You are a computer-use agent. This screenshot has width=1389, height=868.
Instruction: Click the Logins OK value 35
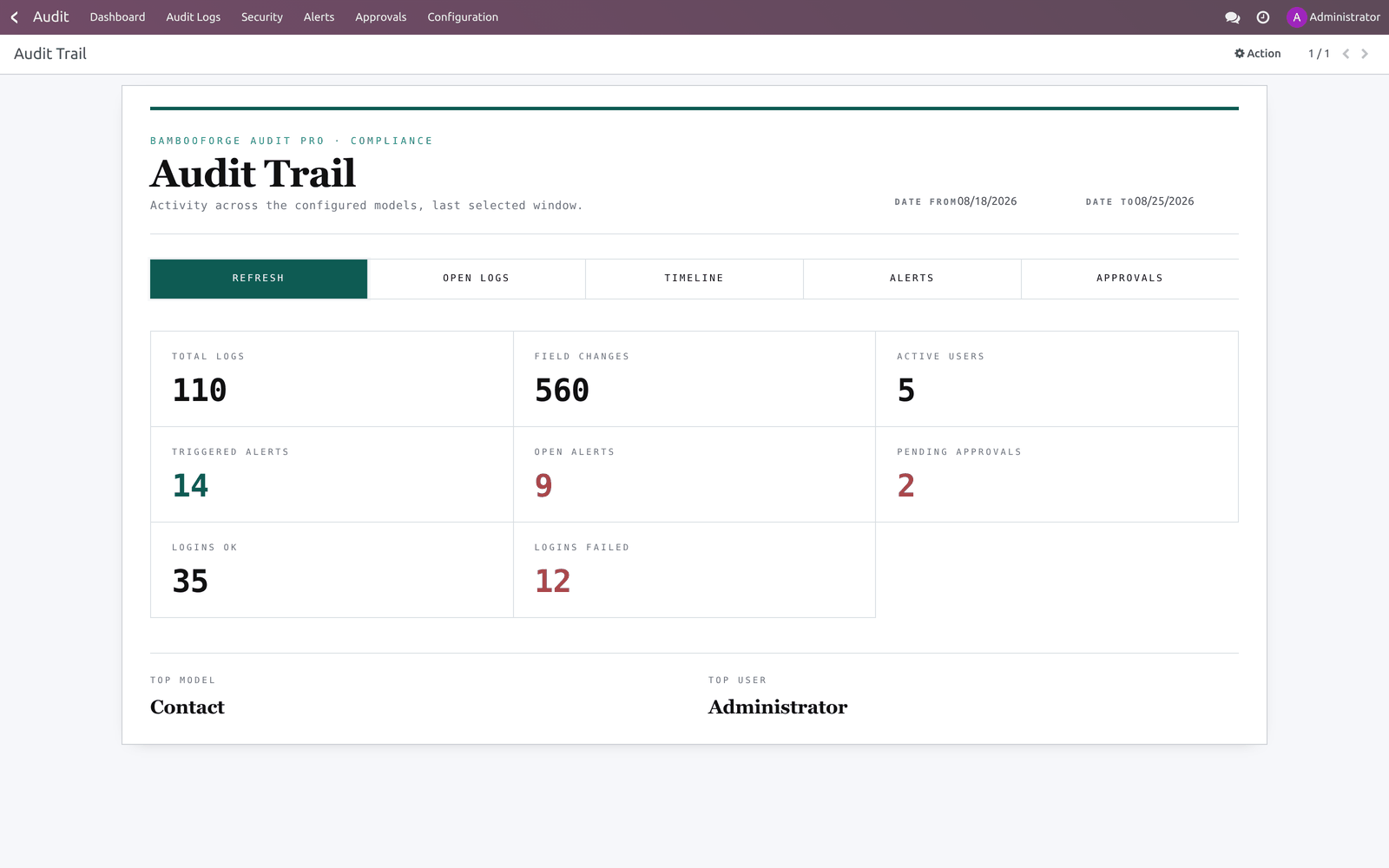click(x=190, y=582)
